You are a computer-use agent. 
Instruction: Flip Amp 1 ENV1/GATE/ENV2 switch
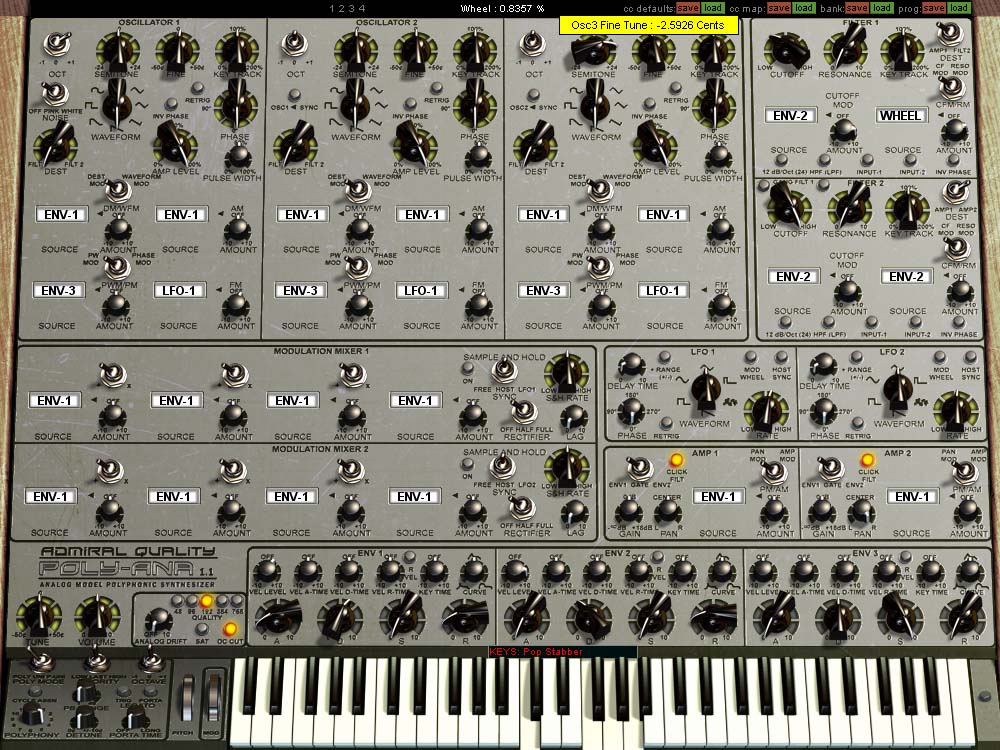(638, 467)
